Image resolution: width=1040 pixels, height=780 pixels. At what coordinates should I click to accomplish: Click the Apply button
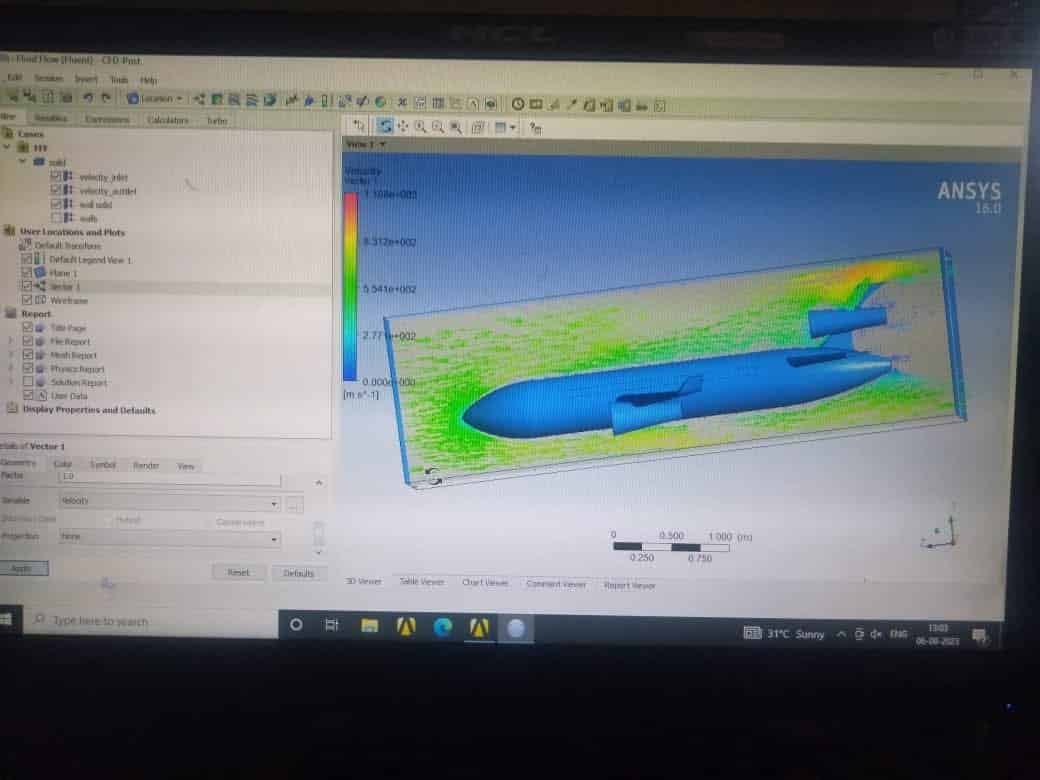[x=22, y=568]
